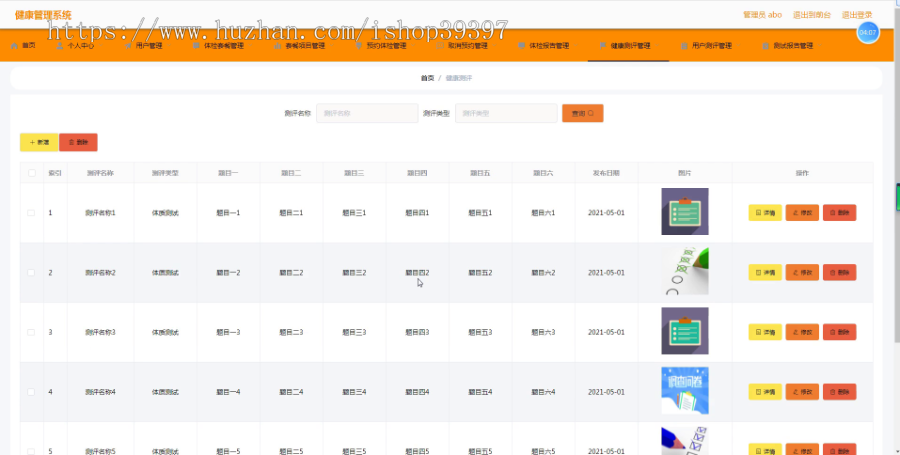Click the cell 测评名称1
900x455 pixels.
coord(100,213)
